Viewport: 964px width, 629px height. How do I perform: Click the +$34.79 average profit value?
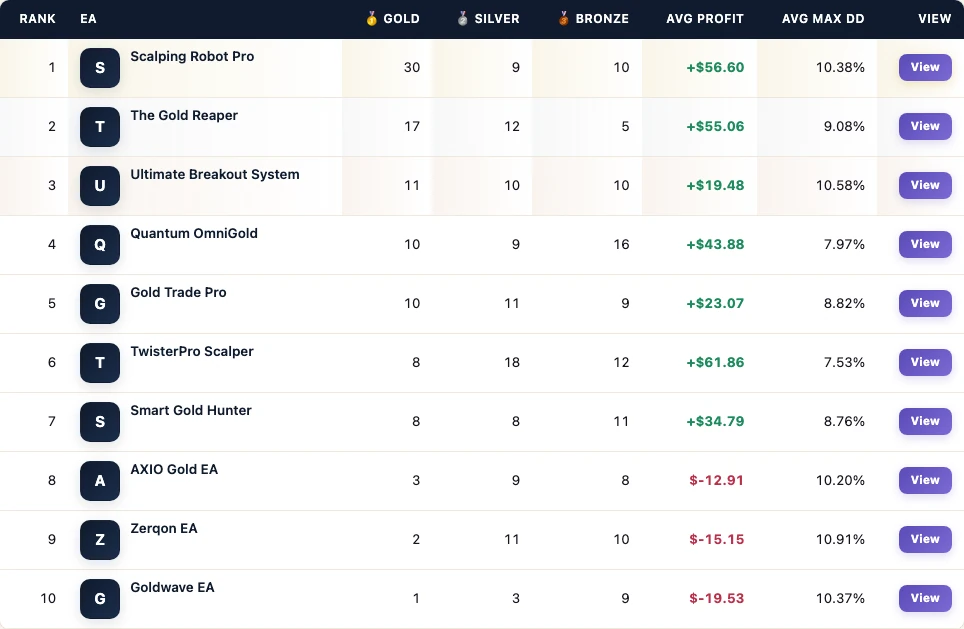point(715,422)
